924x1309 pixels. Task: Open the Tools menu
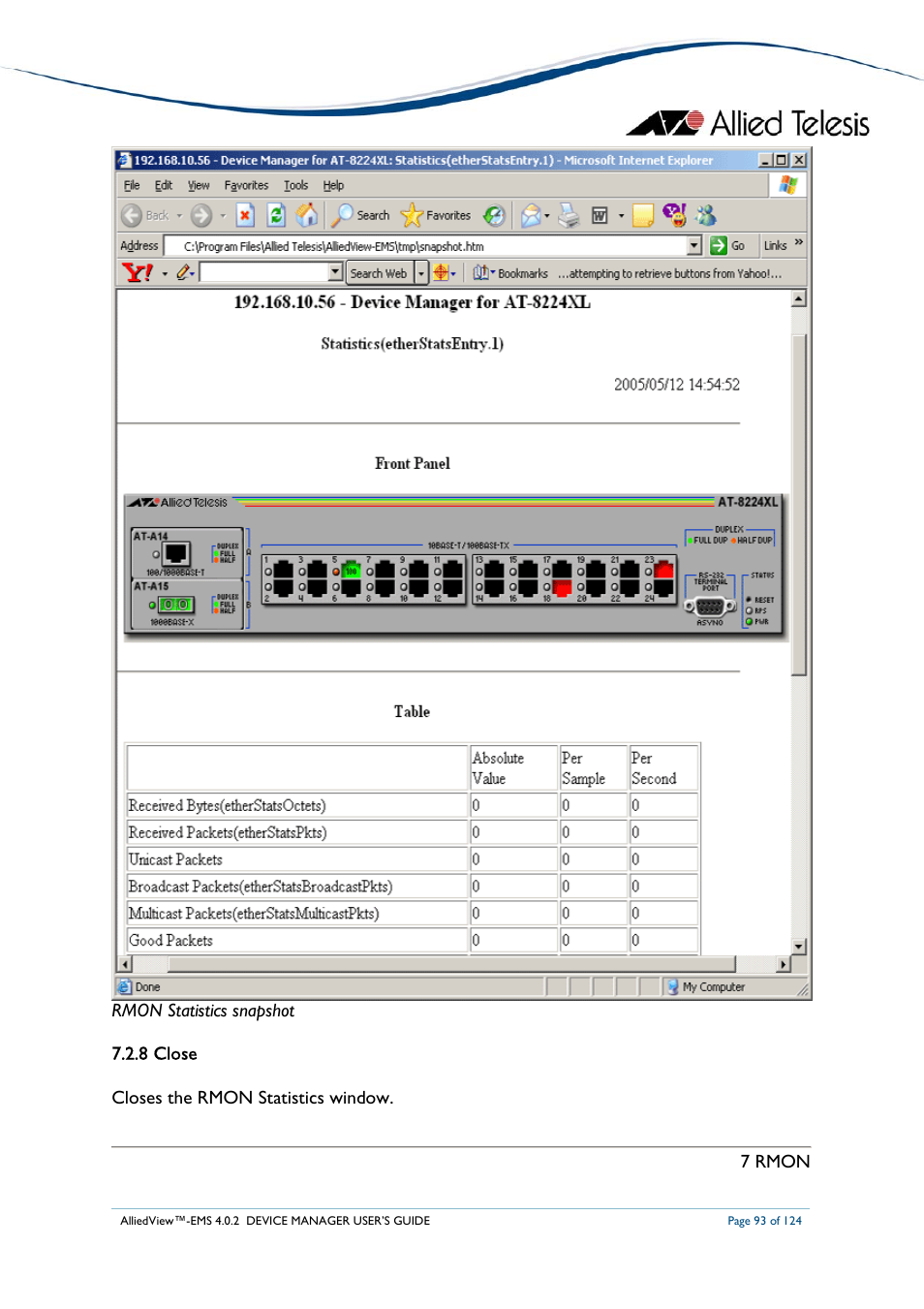pos(295,185)
